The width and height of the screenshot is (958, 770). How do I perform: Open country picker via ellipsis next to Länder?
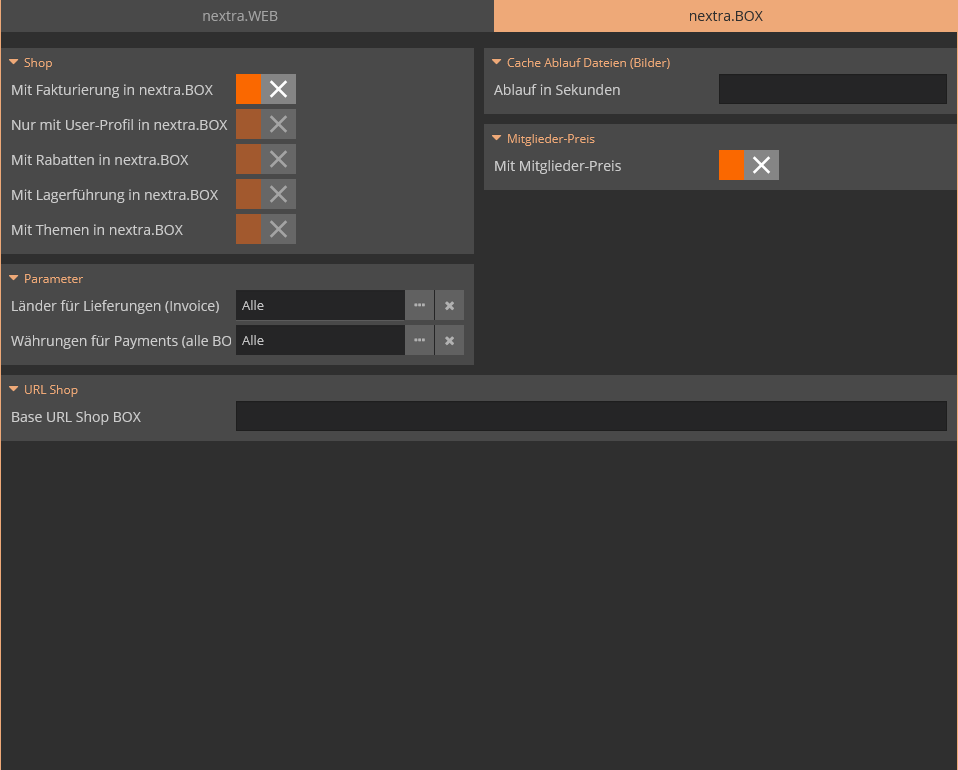pyautogui.click(x=419, y=305)
